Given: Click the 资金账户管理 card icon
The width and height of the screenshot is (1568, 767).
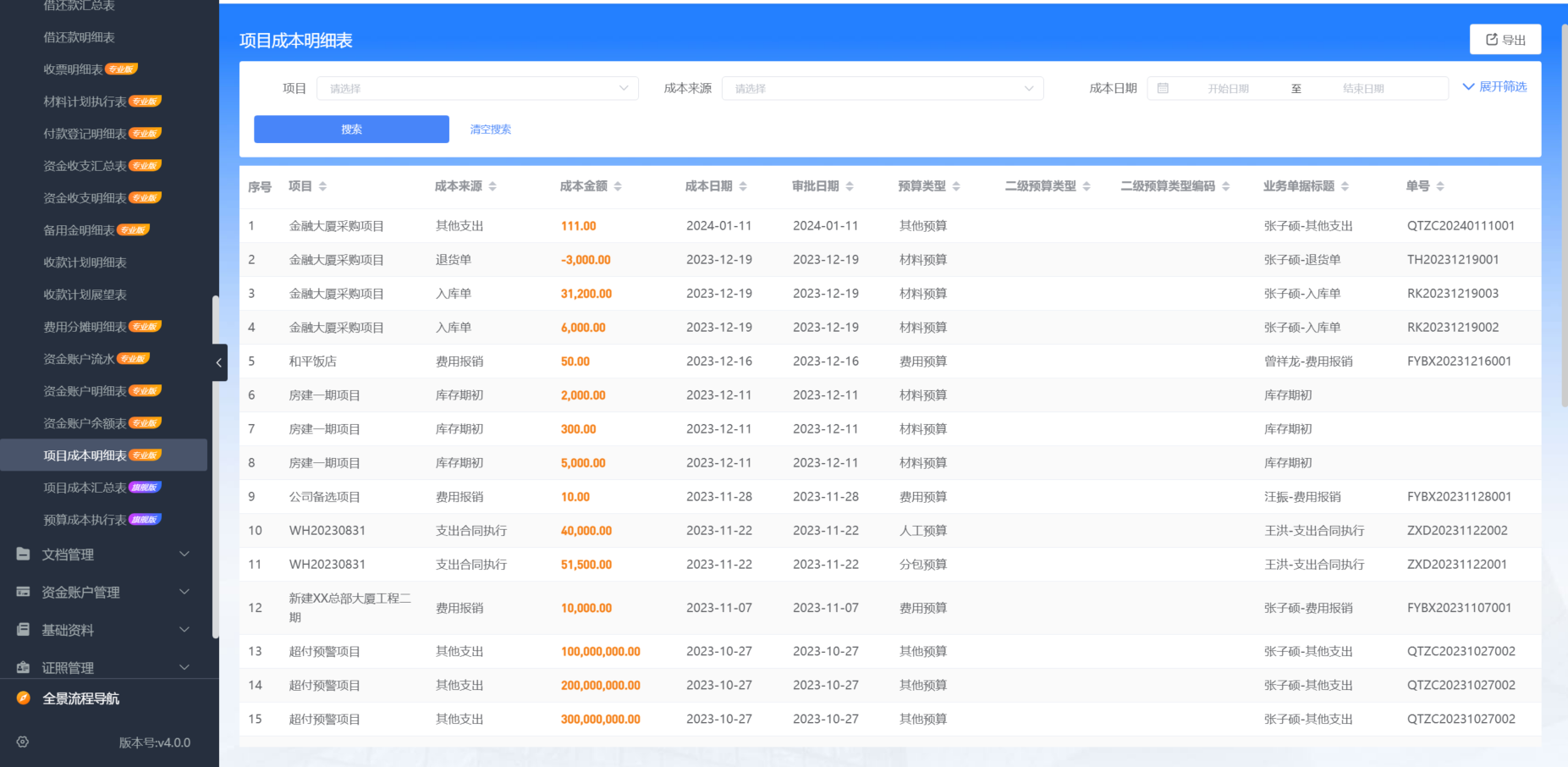Looking at the screenshot, I should pyautogui.click(x=22, y=592).
